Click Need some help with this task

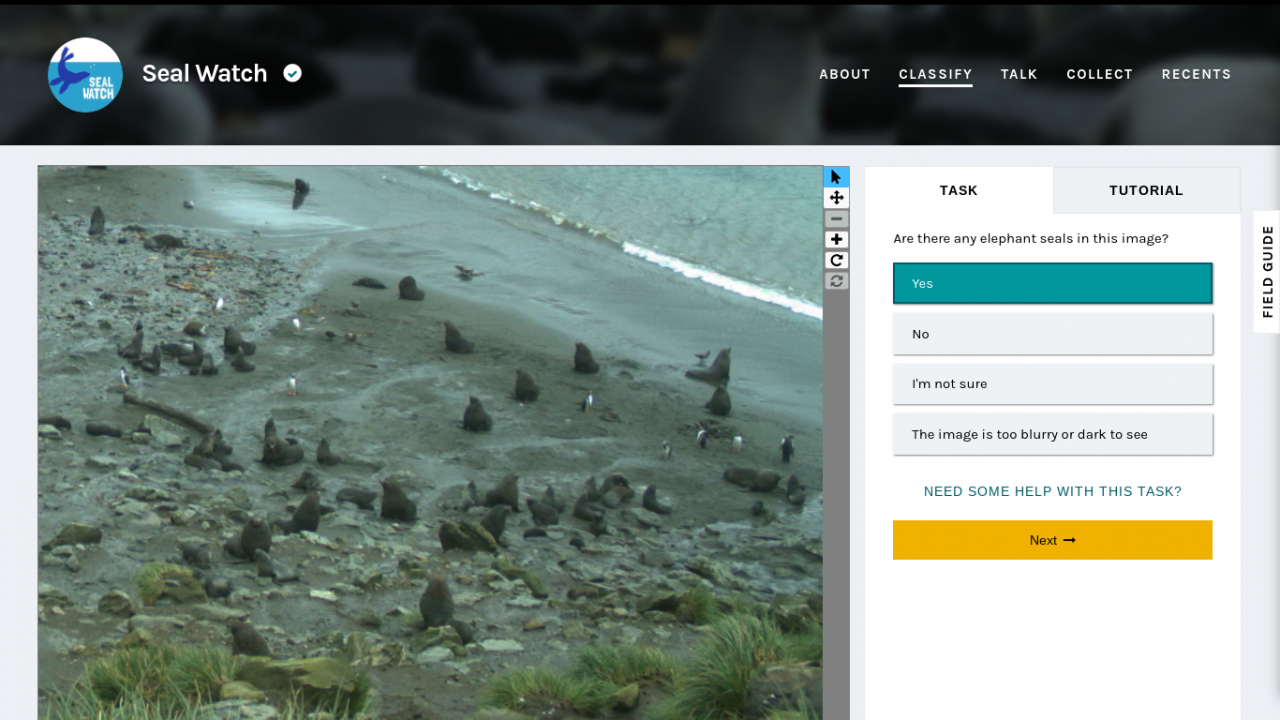point(1052,491)
